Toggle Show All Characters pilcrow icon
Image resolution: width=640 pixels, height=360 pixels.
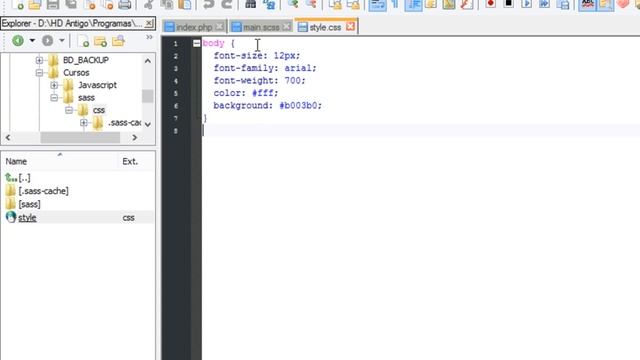click(x=395, y=4)
